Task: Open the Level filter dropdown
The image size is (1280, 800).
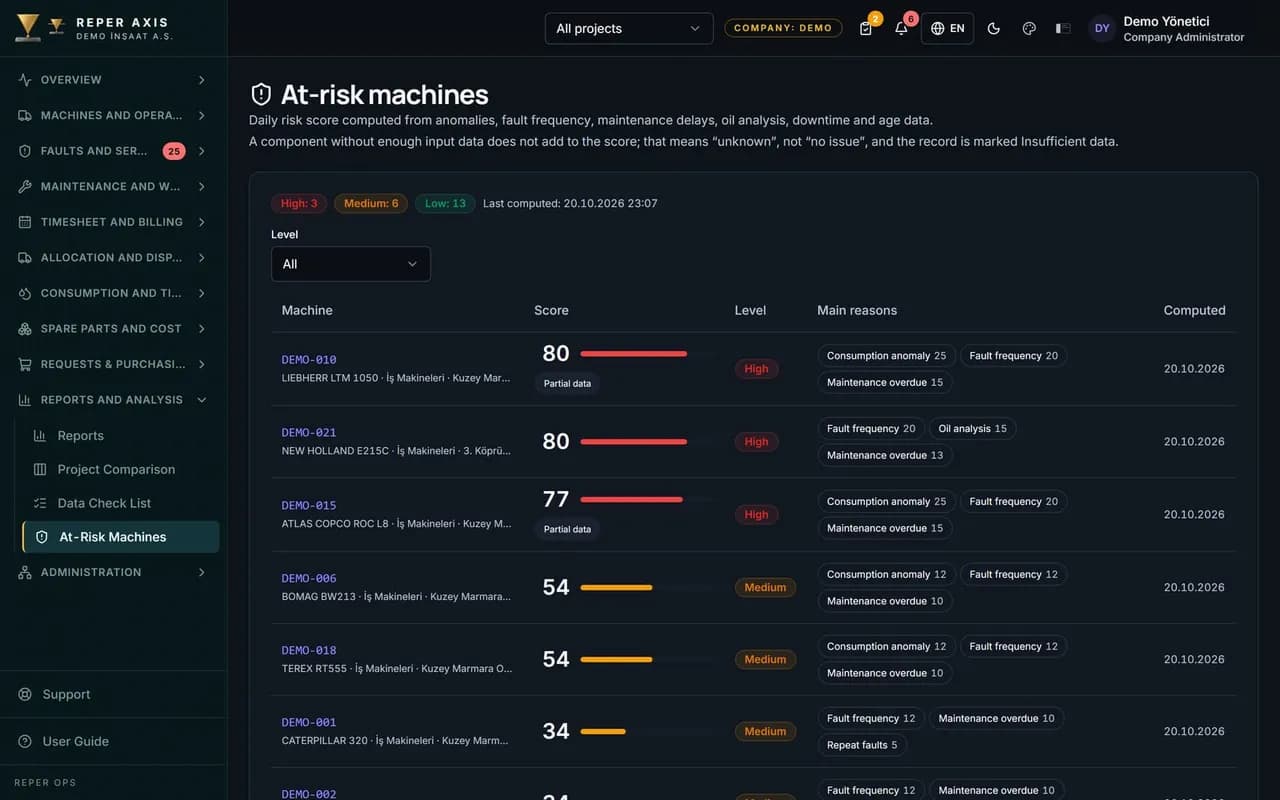Action: 351,264
